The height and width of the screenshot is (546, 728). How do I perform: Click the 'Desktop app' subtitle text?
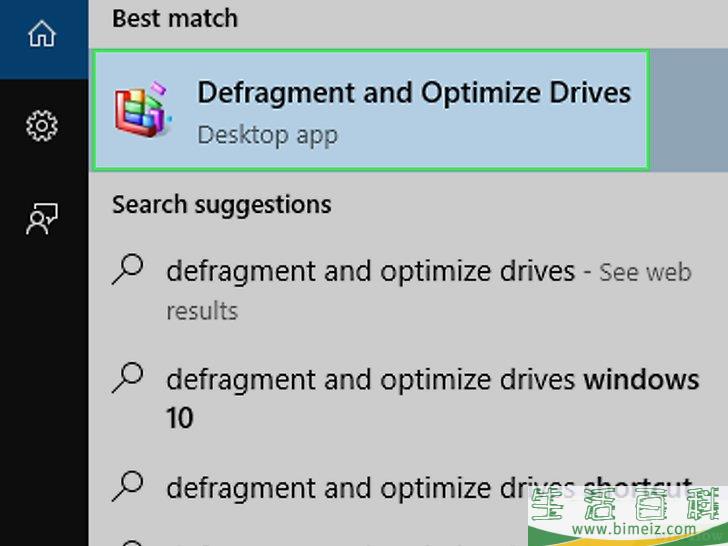pos(267,136)
